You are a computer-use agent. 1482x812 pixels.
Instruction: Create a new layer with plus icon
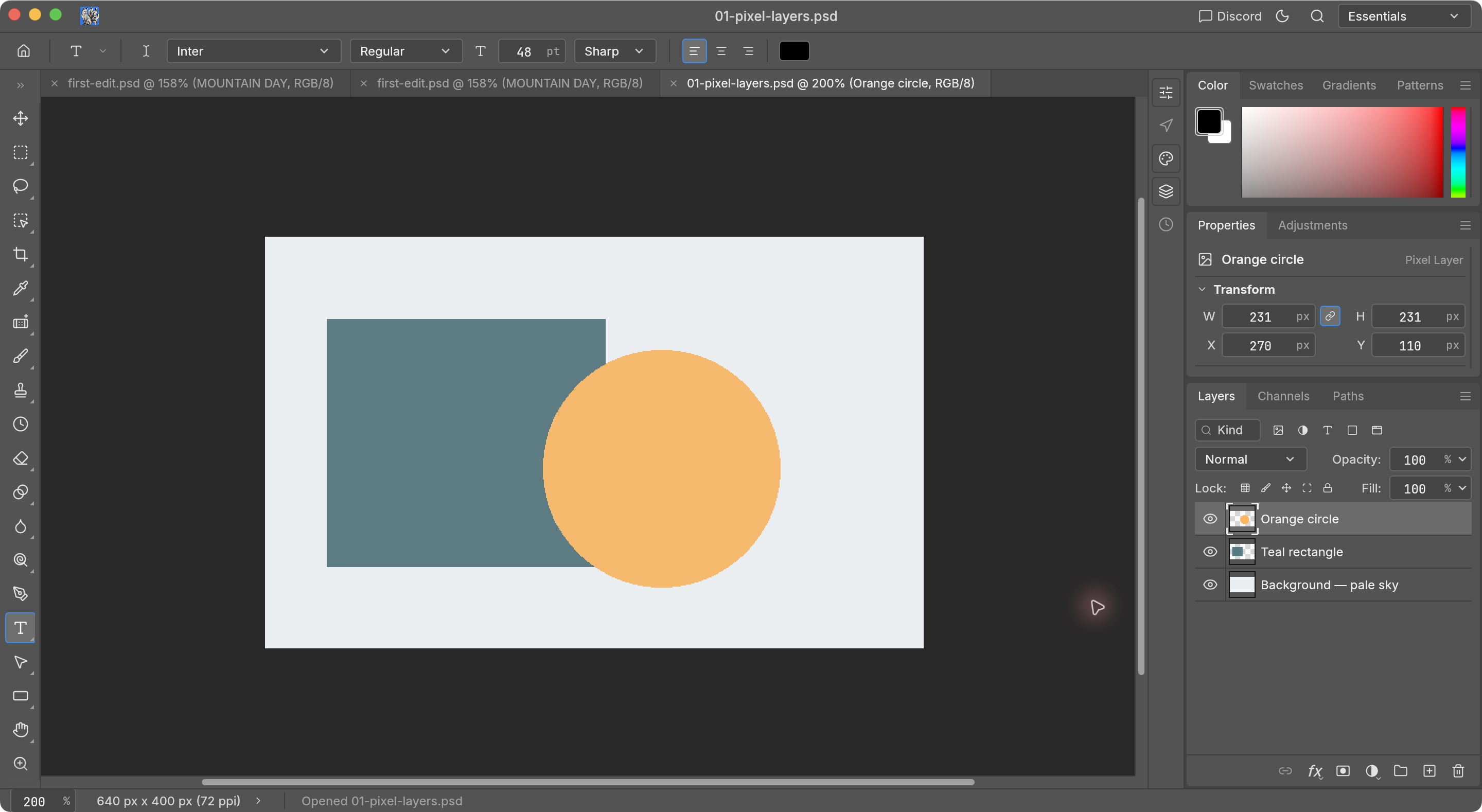[1429, 771]
